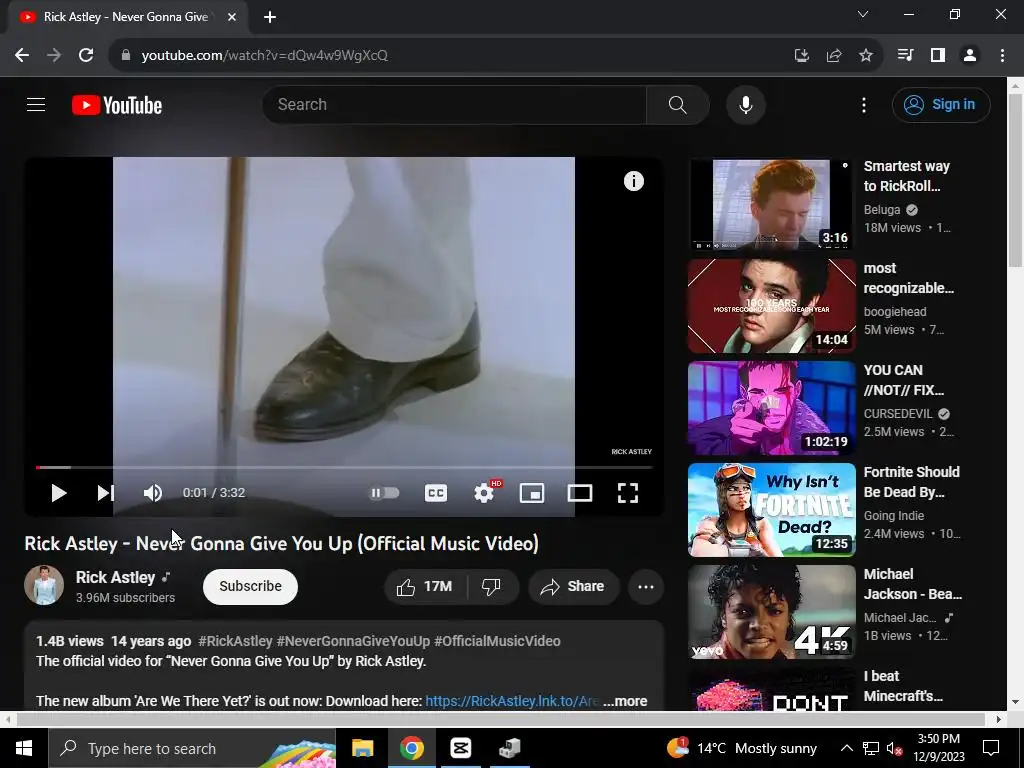
Task: Go back in browser history
Action: (x=22, y=56)
